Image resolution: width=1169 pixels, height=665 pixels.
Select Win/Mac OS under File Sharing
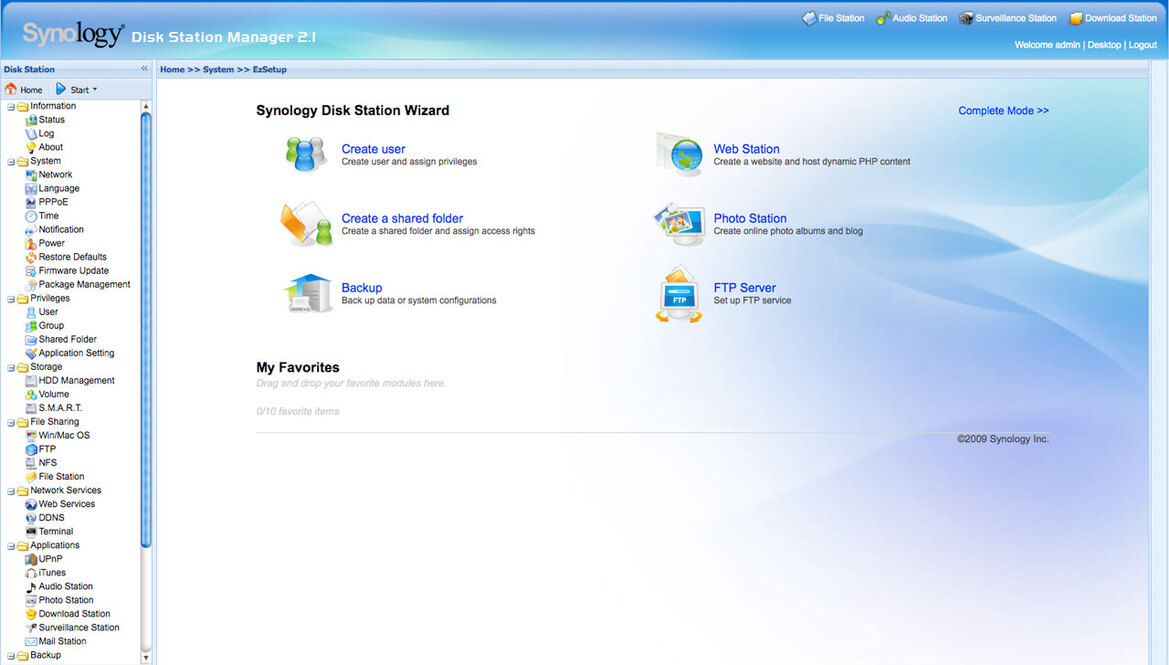tap(64, 435)
